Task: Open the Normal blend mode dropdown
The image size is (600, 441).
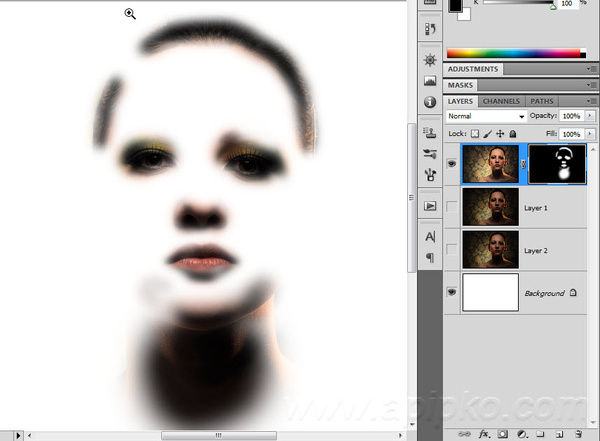Action: coord(486,116)
